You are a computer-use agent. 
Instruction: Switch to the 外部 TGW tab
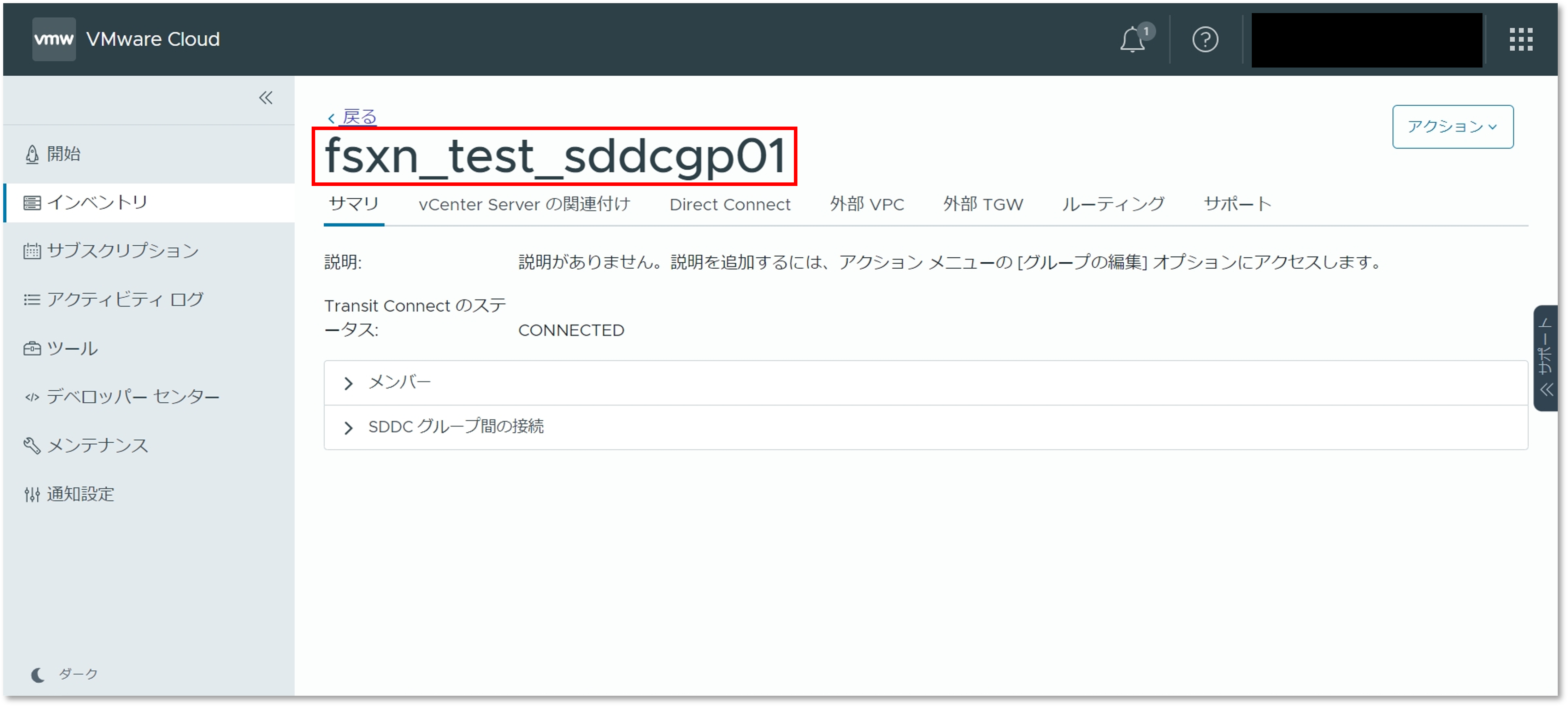[x=983, y=204]
